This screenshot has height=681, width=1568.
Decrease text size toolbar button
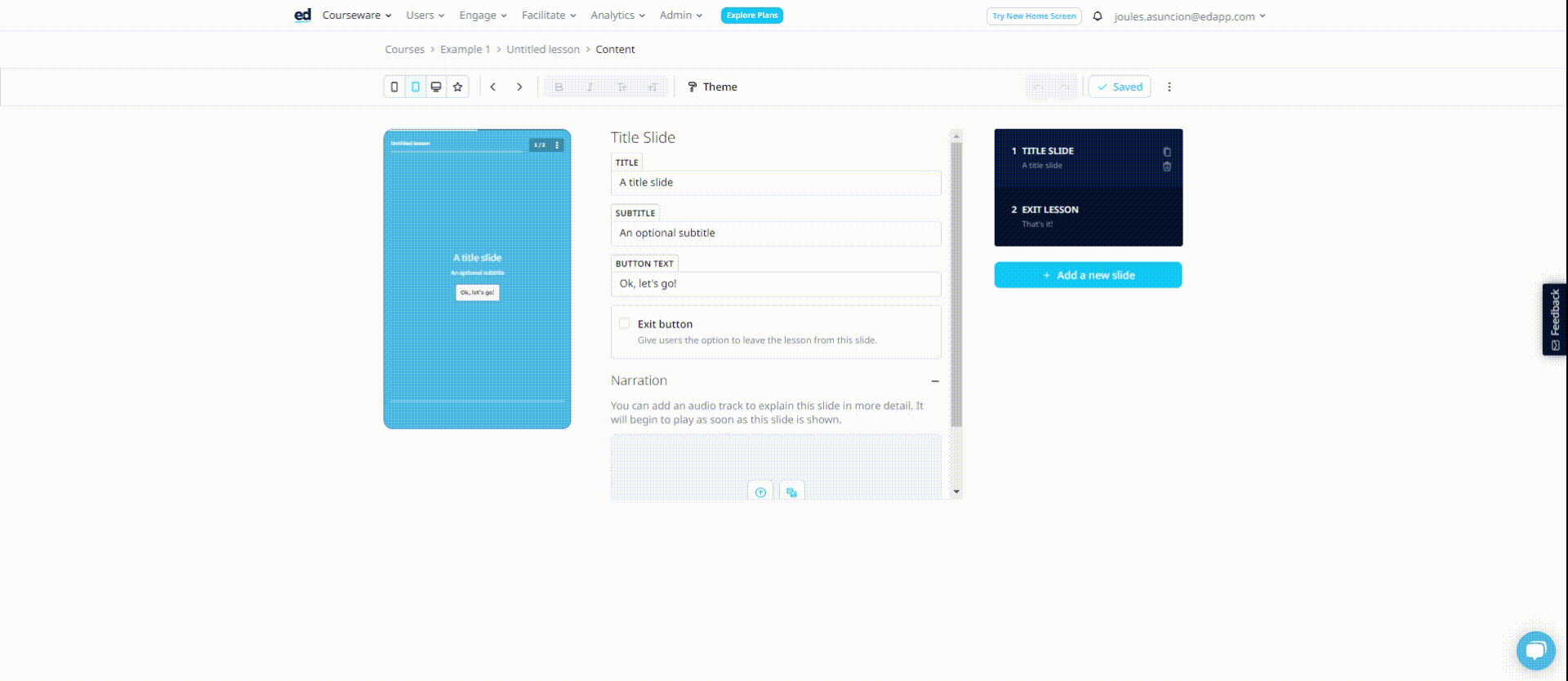pos(621,87)
